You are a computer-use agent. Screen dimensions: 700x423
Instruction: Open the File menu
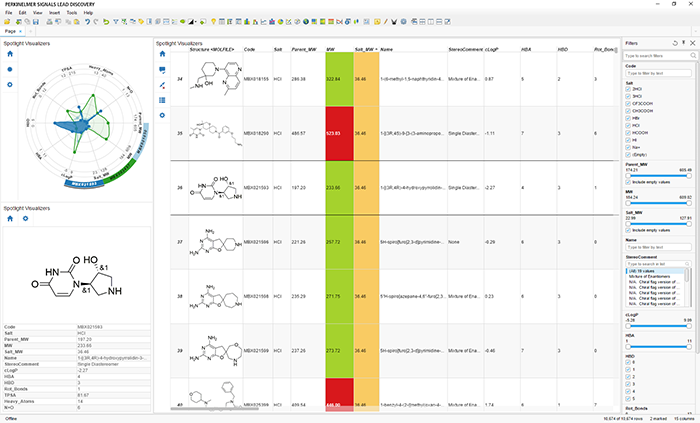click(8, 12)
